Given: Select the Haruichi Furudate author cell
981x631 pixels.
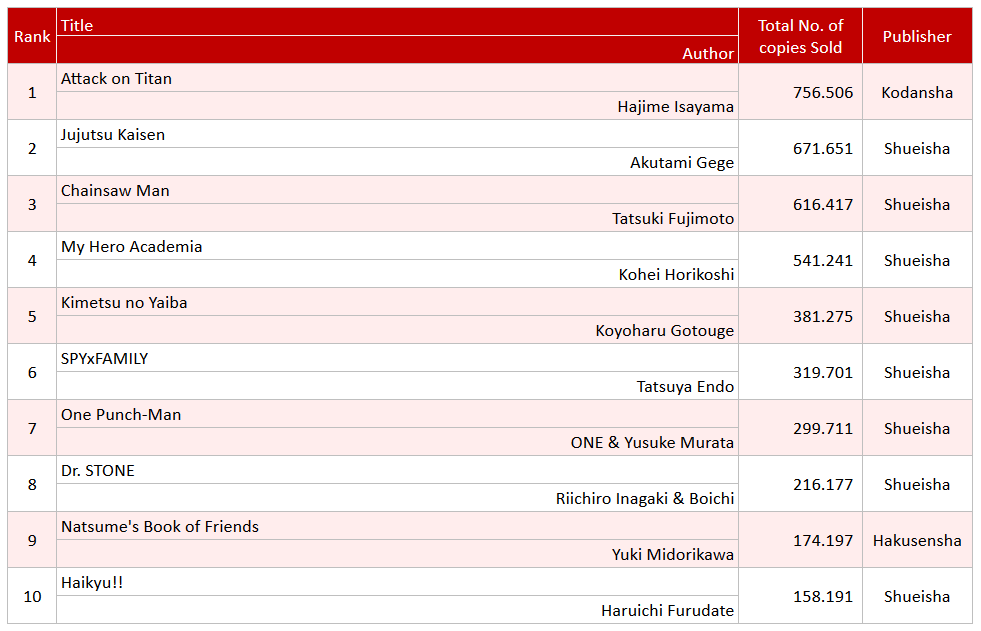Looking at the screenshot, I should click(x=397, y=610).
